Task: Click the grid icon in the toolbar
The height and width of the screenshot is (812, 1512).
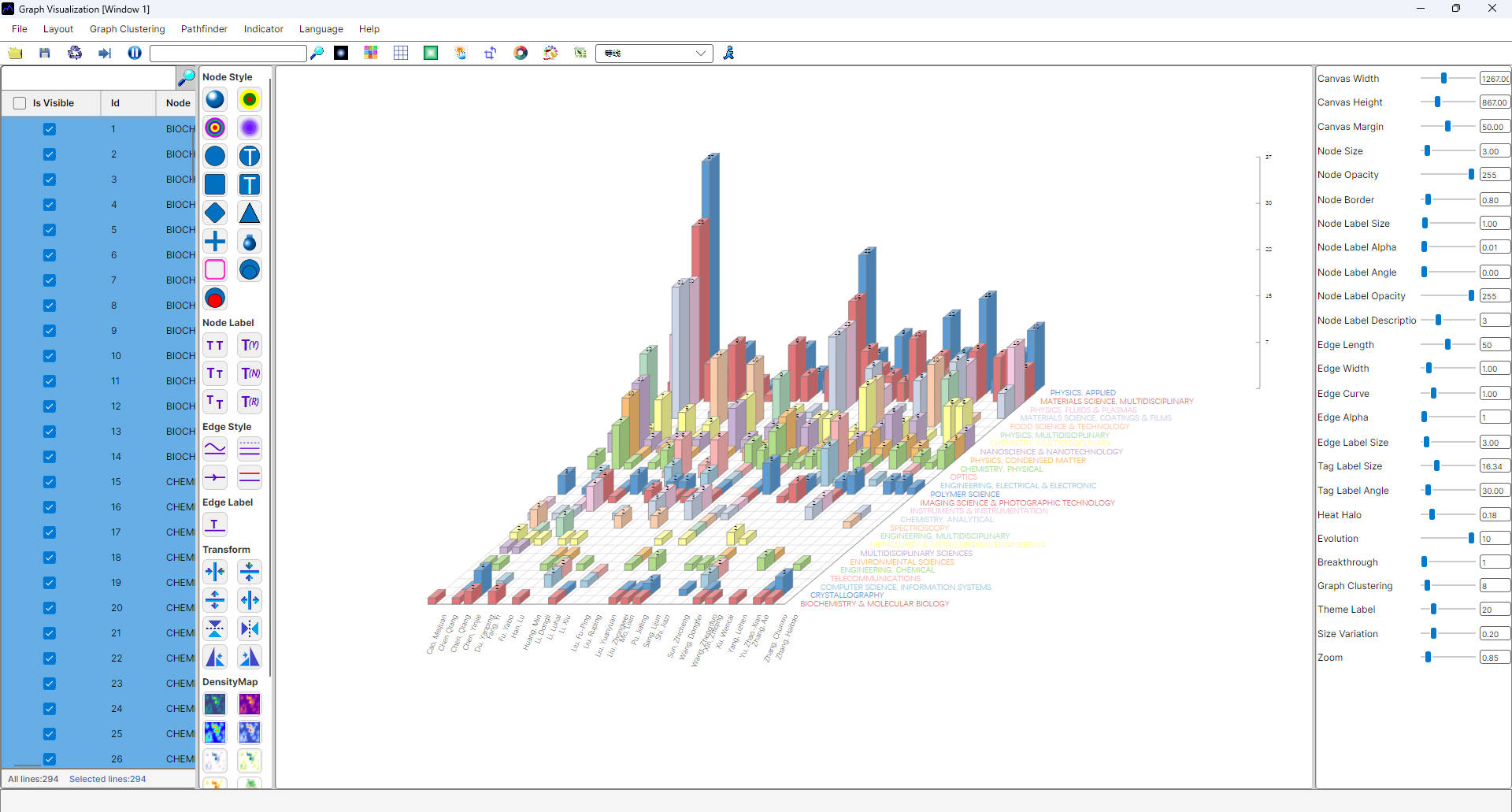Action: (x=401, y=53)
